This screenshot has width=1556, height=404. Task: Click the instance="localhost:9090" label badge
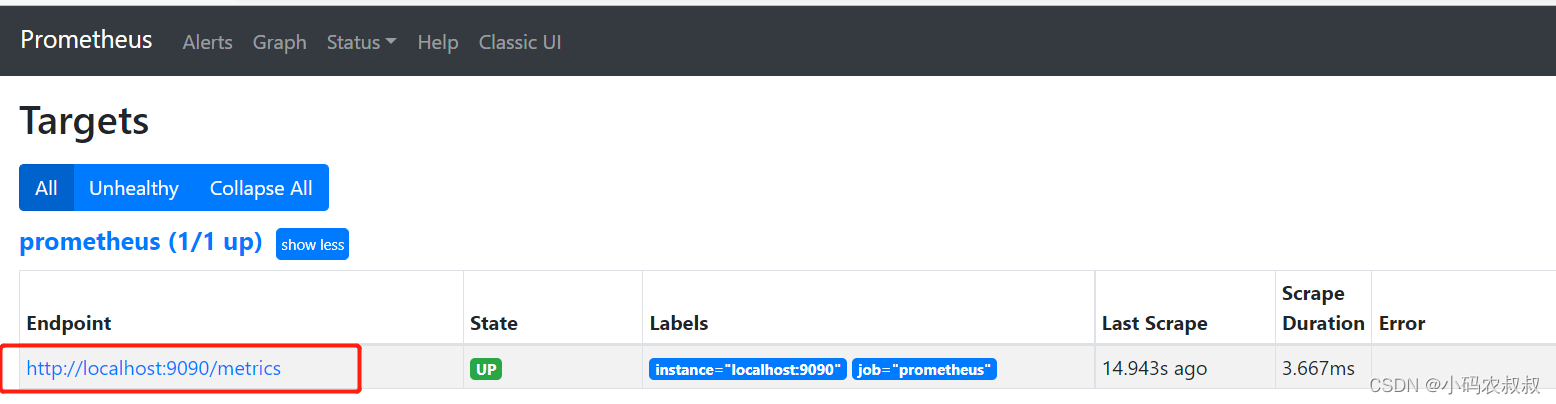[748, 369]
